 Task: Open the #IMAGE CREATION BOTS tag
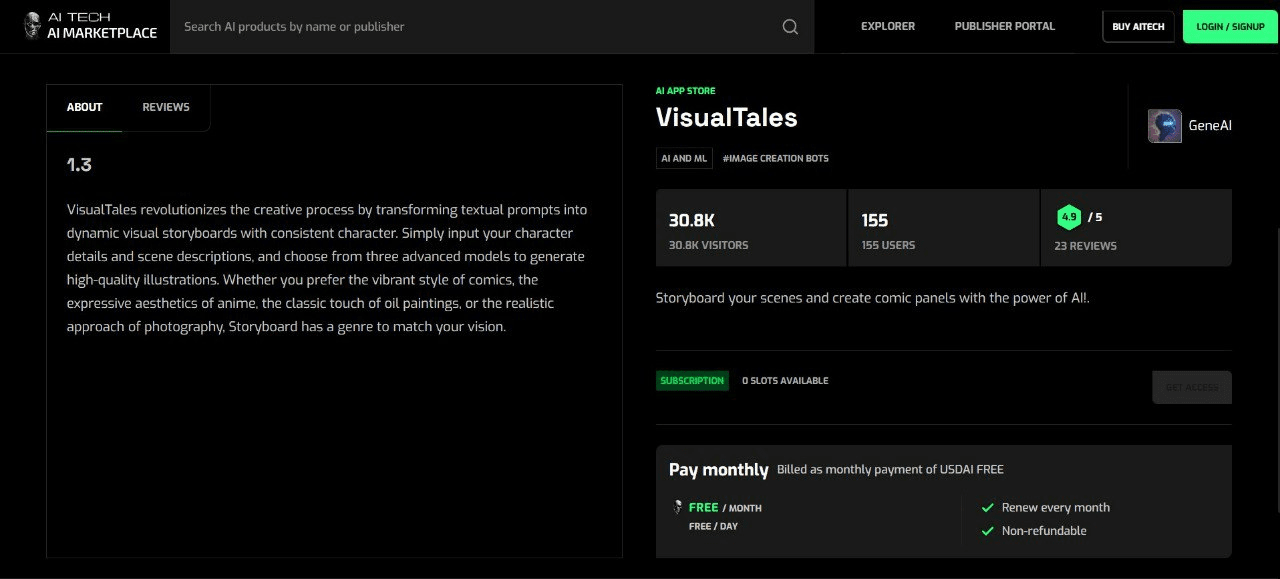775,158
